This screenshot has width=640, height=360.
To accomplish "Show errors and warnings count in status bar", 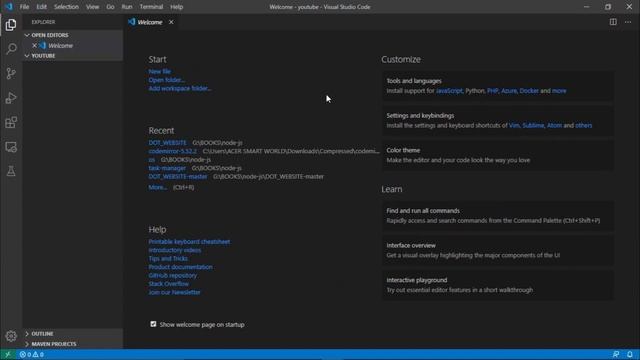I will 32,354.
